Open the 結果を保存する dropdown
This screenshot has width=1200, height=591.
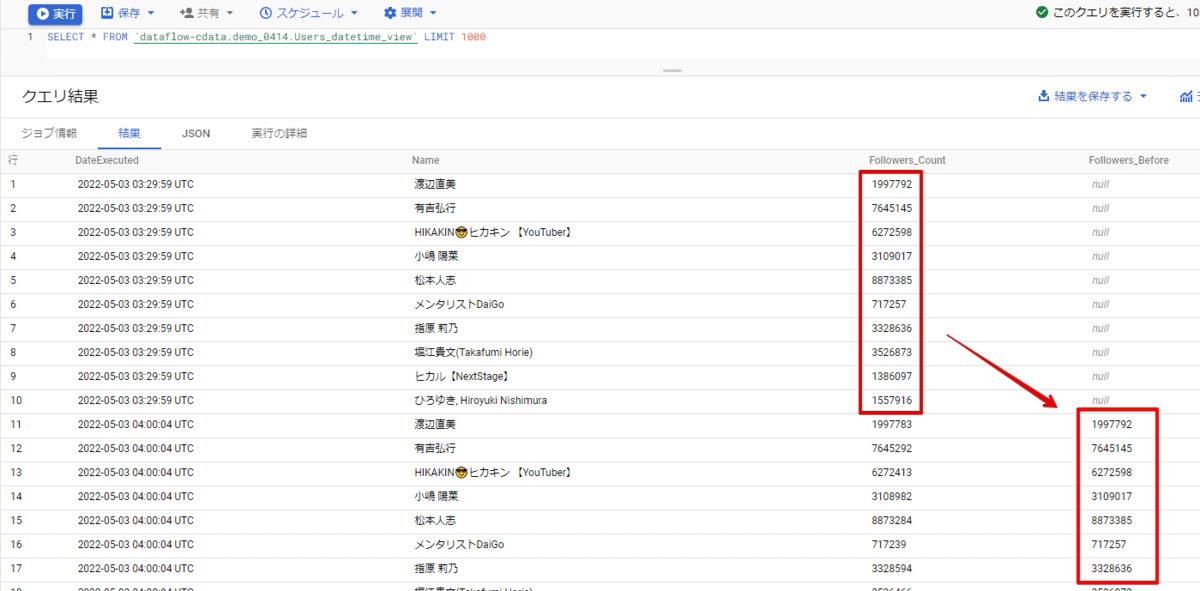[1093, 96]
